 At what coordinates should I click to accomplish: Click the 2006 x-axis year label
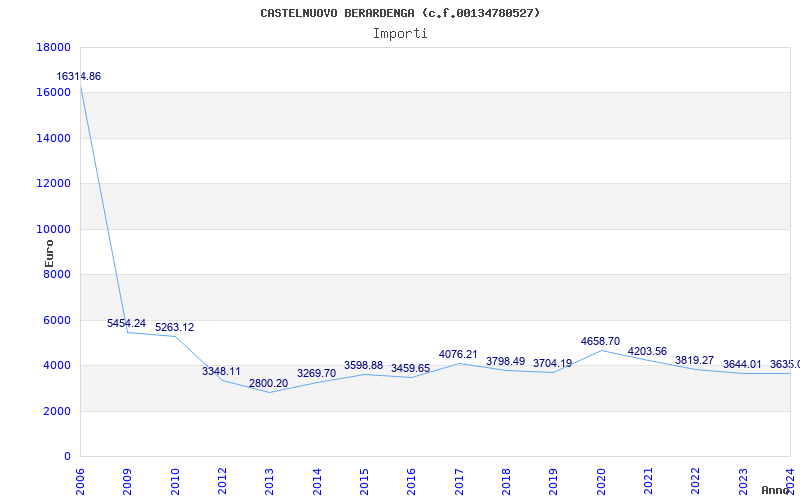(80, 482)
